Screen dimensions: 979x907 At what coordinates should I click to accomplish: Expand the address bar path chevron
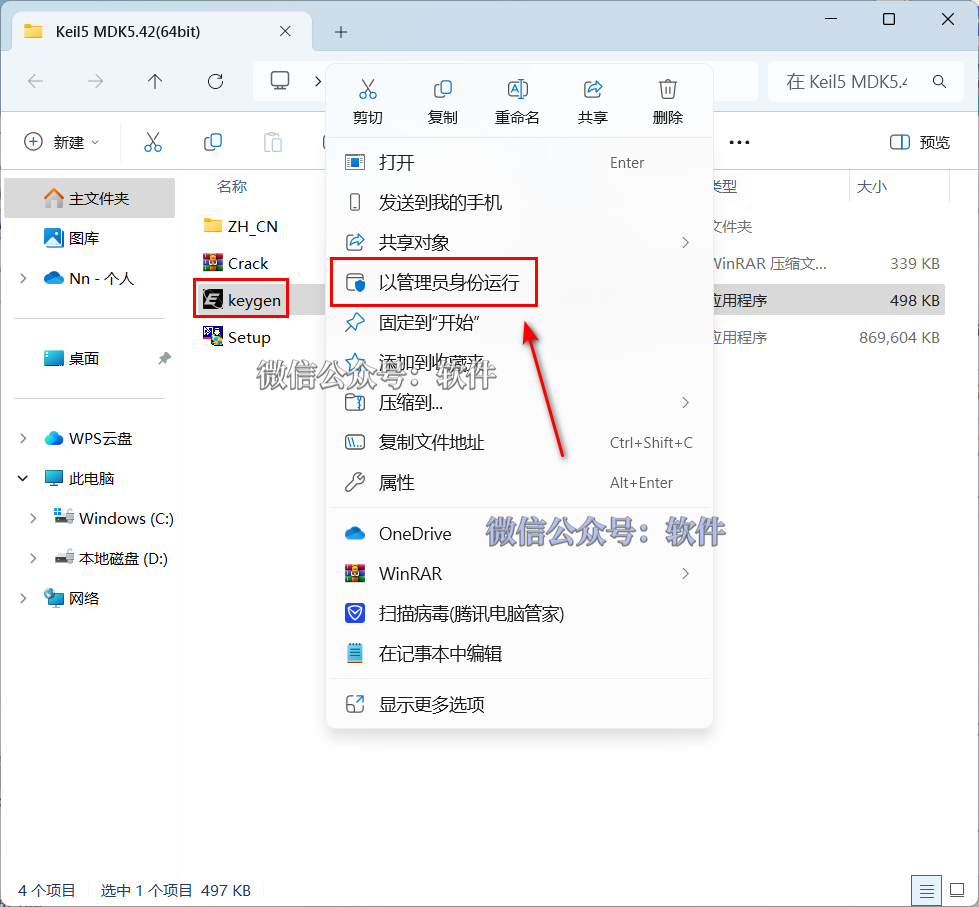(x=318, y=81)
